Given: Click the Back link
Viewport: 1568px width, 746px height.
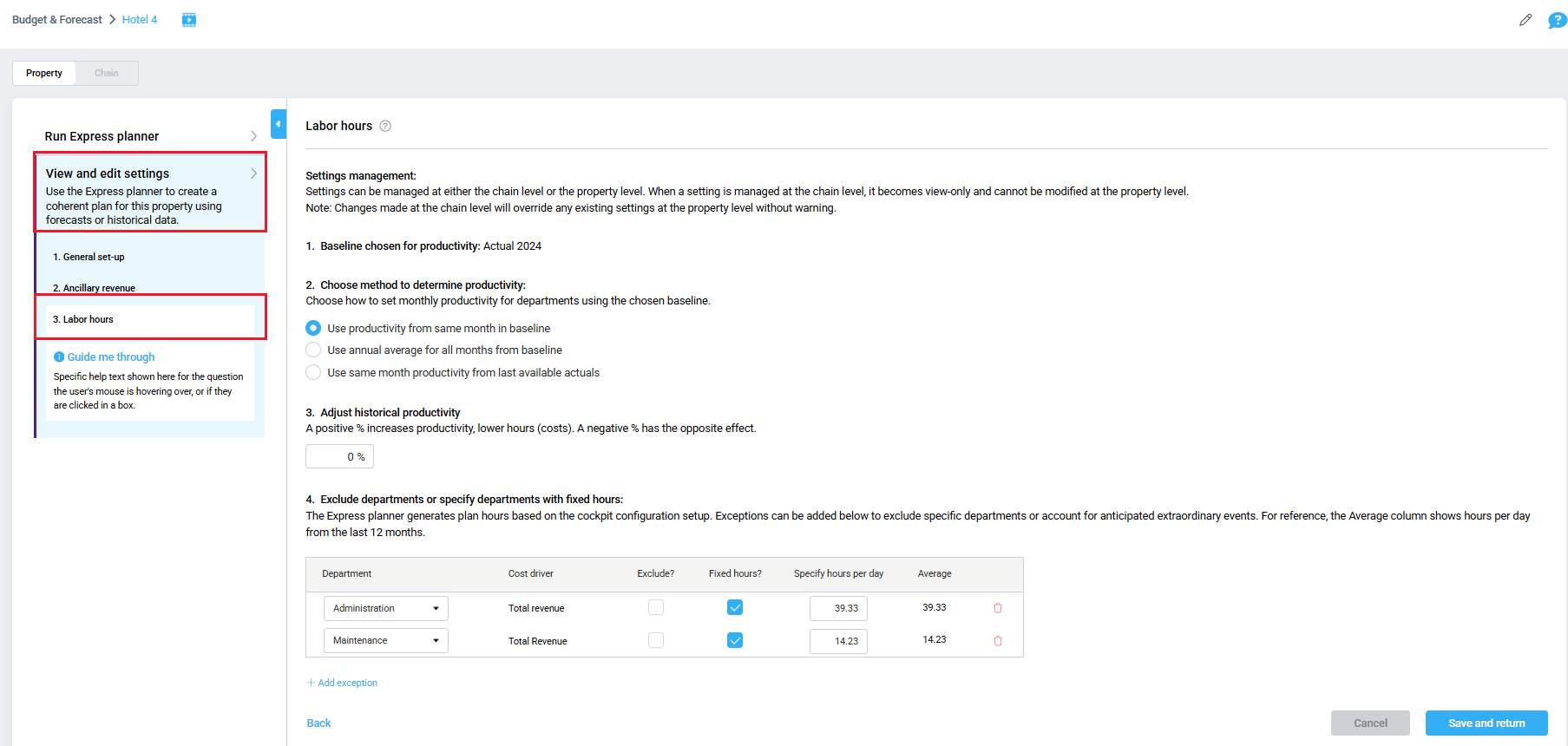Looking at the screenshot, I should pyautogui.click(x=318, y=723).
